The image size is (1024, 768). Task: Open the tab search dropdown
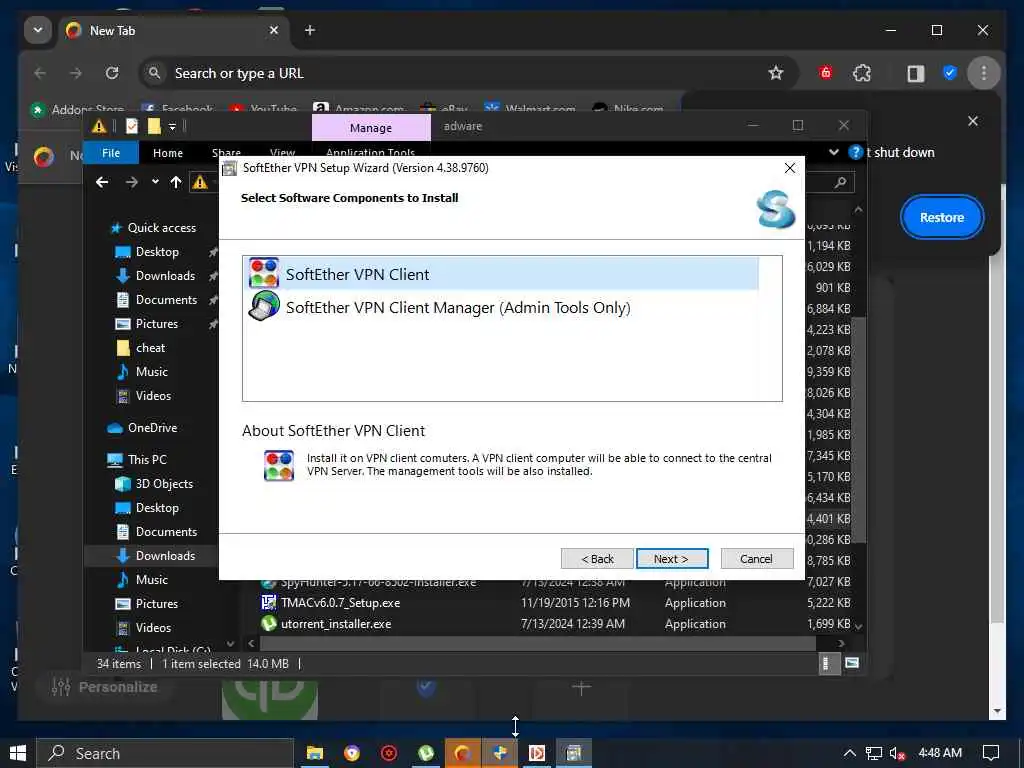pyautogui.click(x=37, y=31)
